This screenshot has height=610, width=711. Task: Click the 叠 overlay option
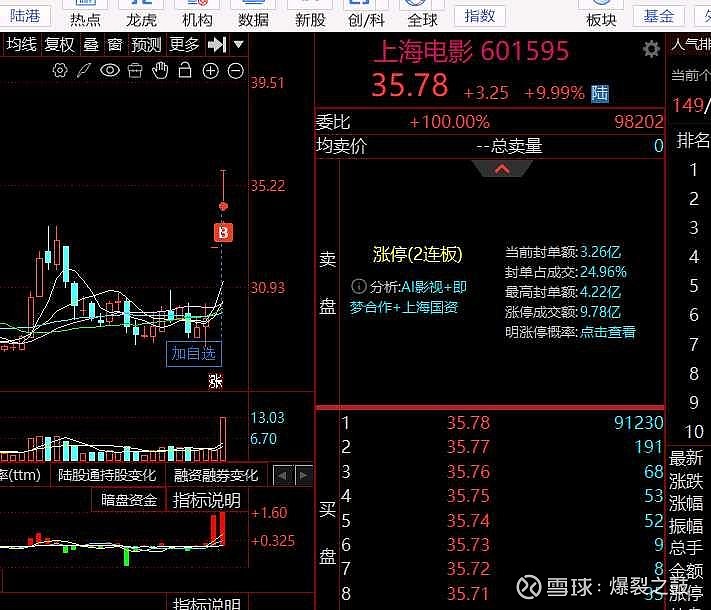coord(91,45)
